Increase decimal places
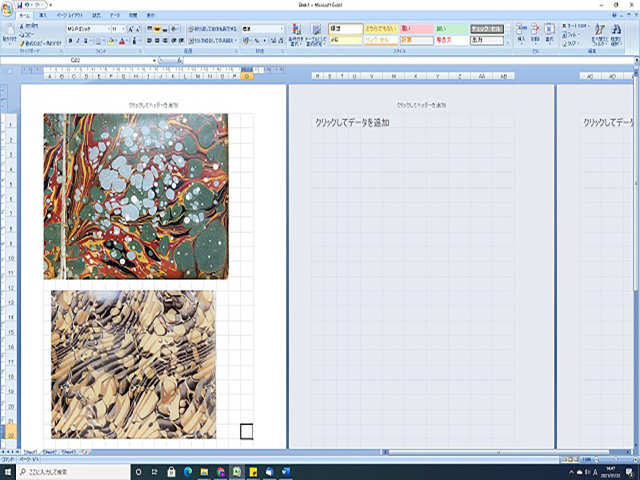The height and width of the screenshot is (480, 640). pyautogui.click(x=273, y=40)
